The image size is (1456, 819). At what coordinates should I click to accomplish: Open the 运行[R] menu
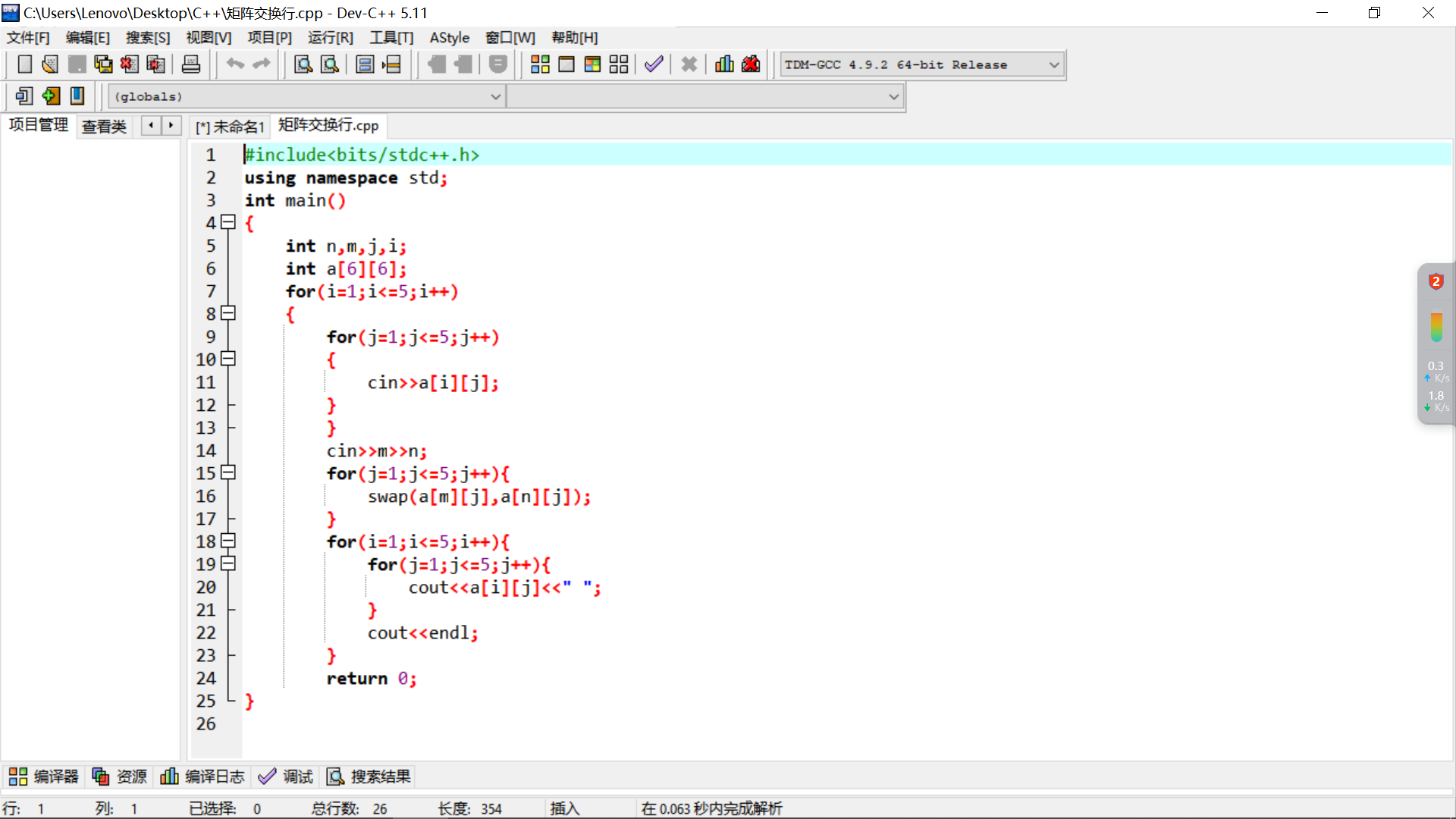[x=331, y=38]
